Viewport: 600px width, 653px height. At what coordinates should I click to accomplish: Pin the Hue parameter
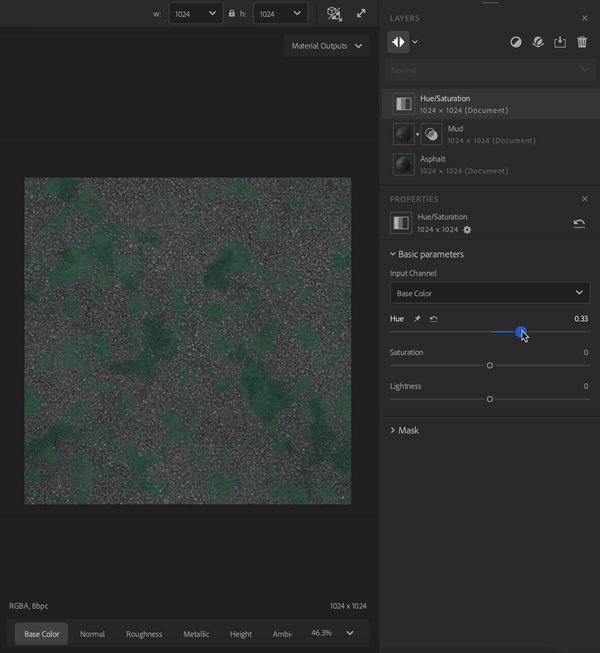click(x=418, y=319)
